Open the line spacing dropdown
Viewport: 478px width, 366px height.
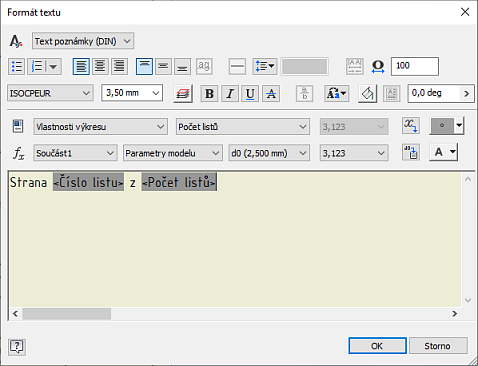click(264, 66)
